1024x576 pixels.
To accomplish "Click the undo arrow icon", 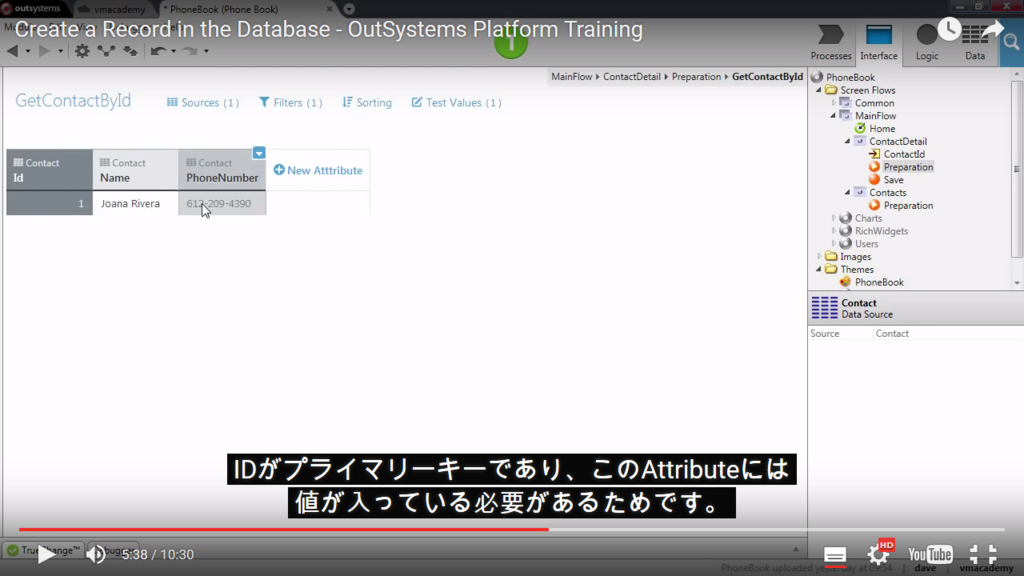I will [157, 51].
